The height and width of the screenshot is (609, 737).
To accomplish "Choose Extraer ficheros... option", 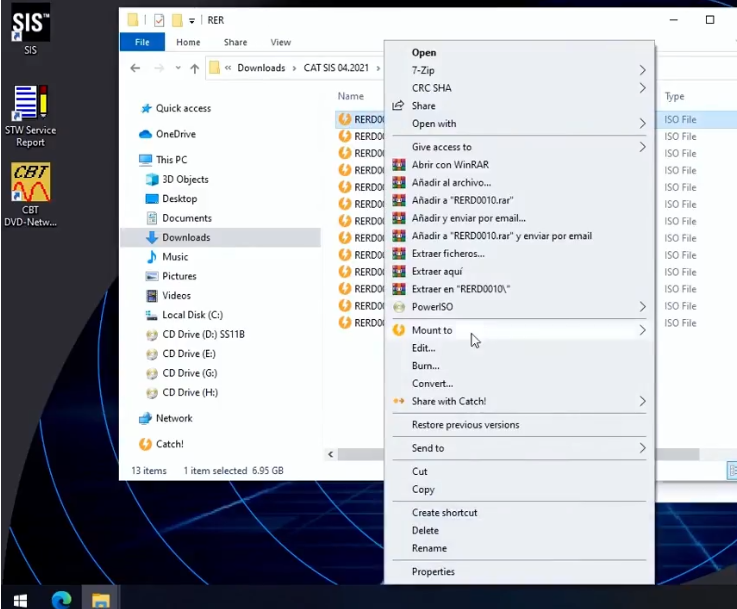I will click(448, 254).
